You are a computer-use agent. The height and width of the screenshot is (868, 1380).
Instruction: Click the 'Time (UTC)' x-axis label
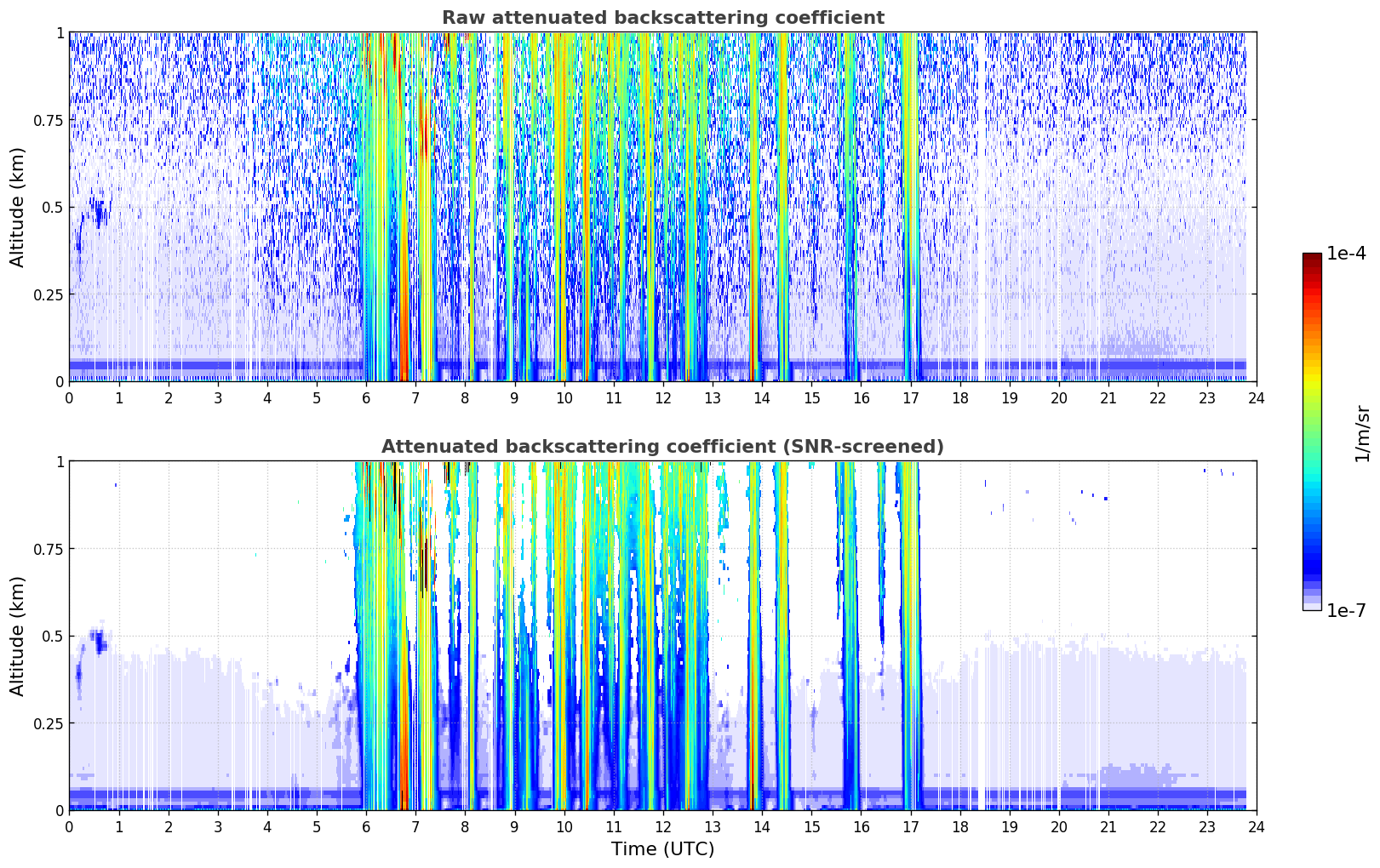click(x=662, y=849)
